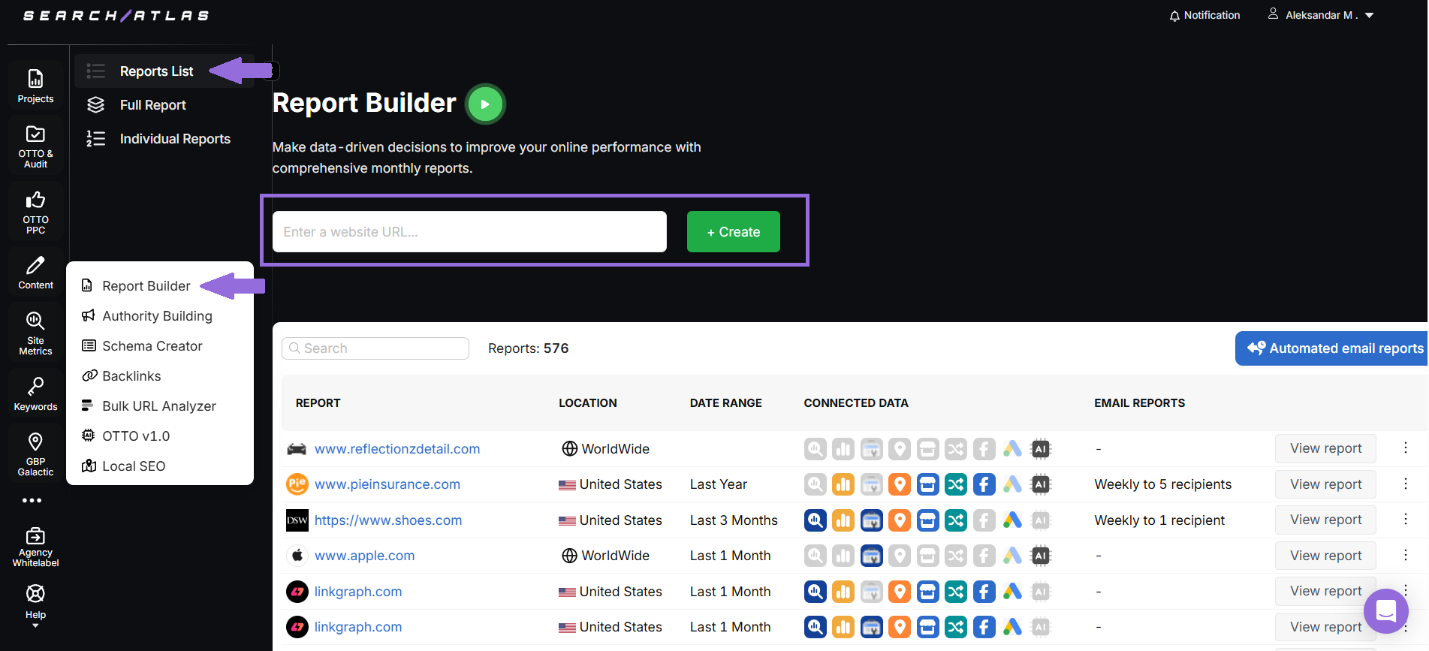Open the purple chat widget

click(1385, 611)
